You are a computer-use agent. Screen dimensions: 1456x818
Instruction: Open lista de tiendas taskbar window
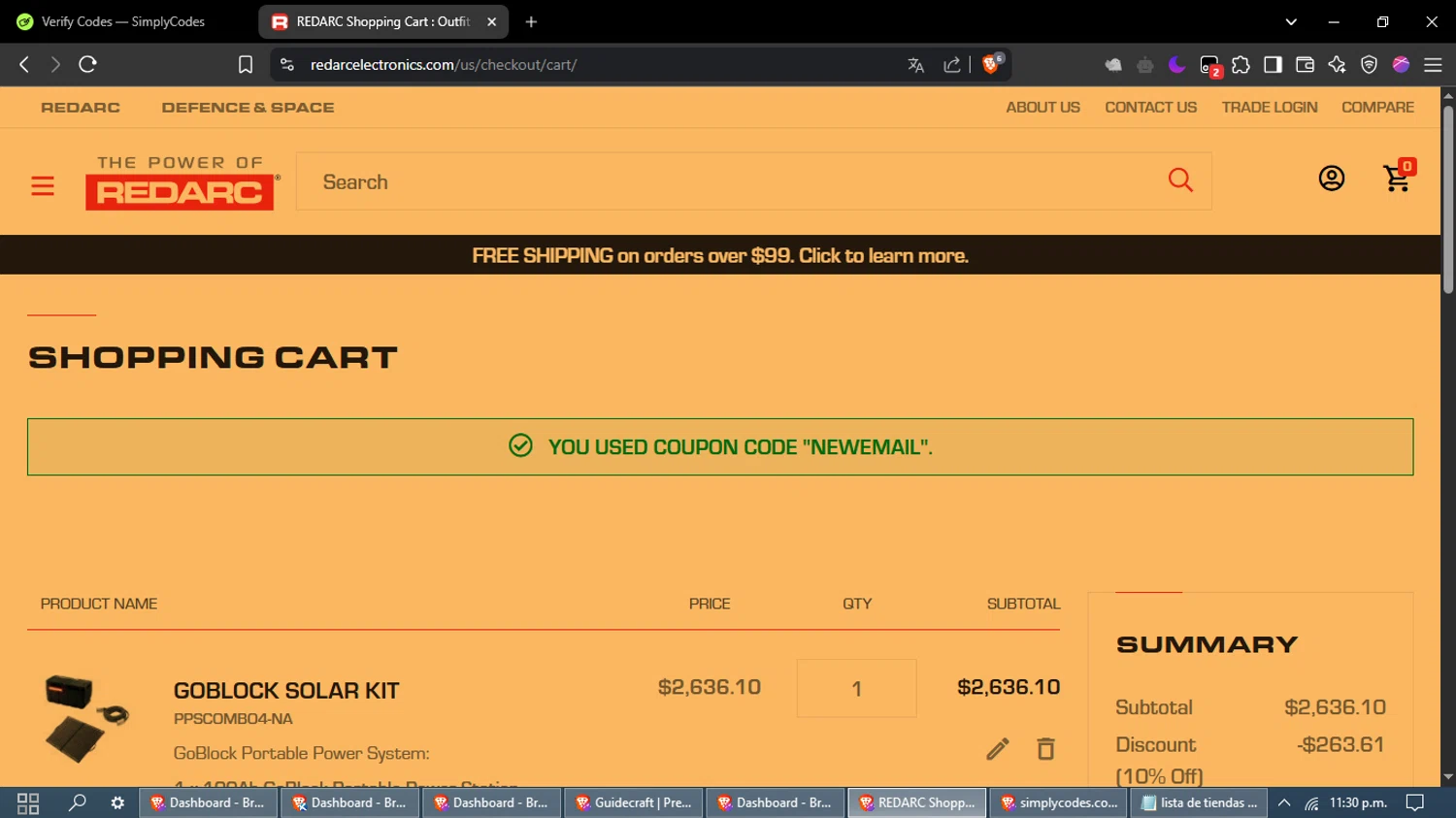1200,802
